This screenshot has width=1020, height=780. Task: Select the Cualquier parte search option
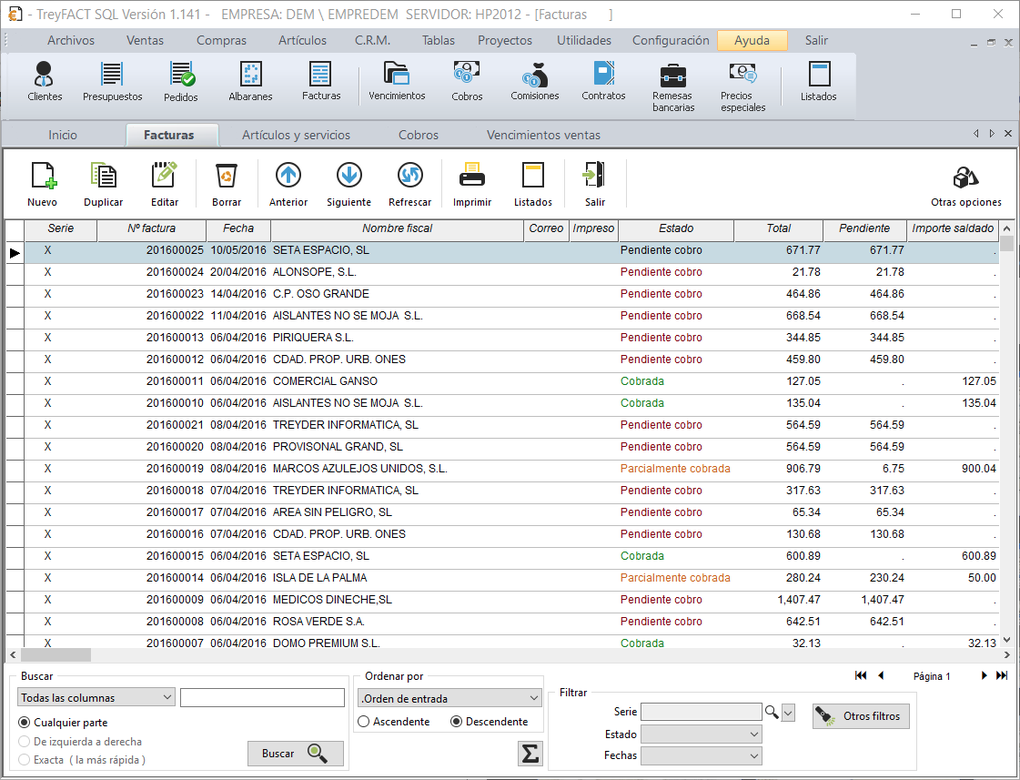coord(25,722)
